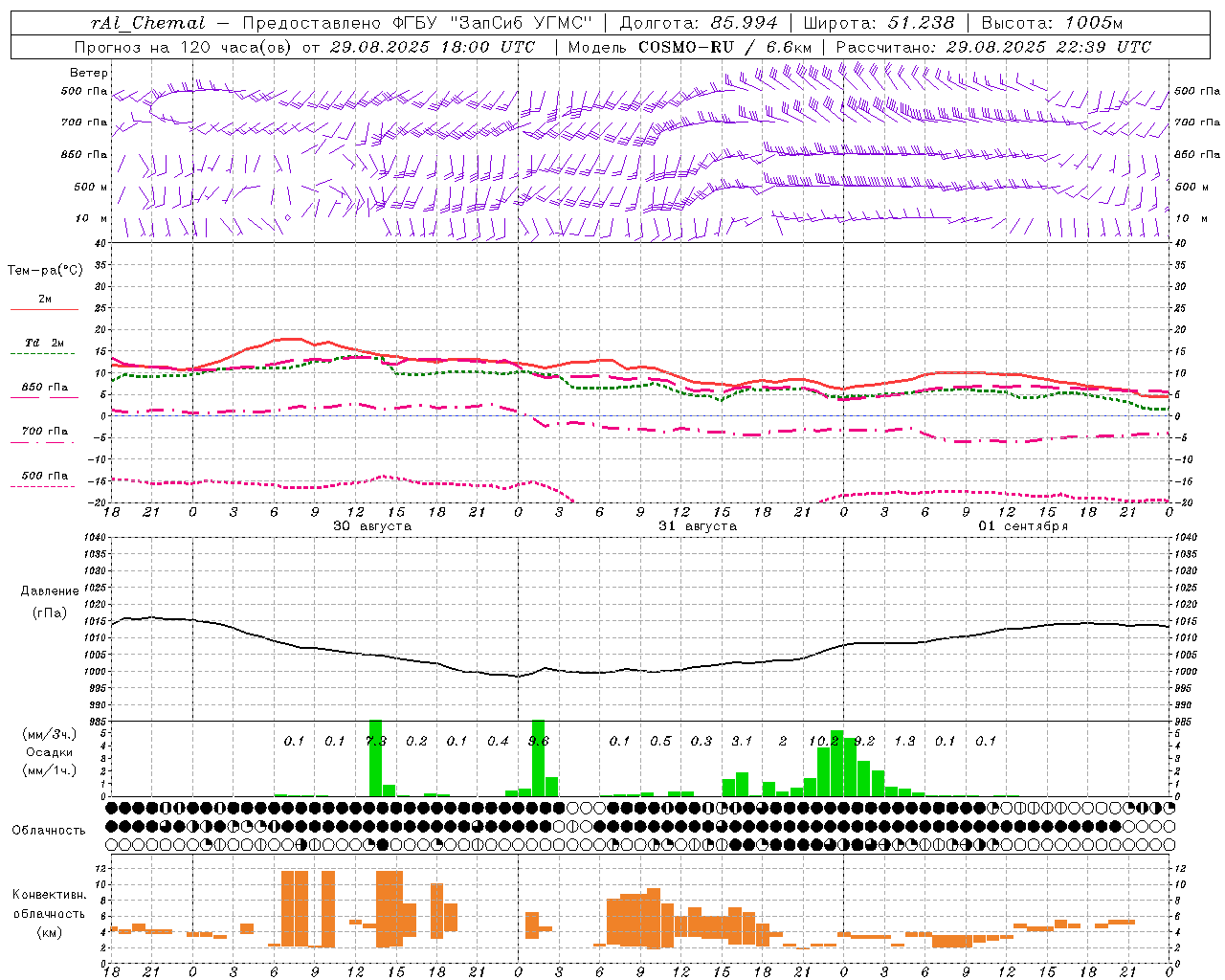Click the (мм/1ч.) unit label
Image resolution: width=1225 pixels, height=980 pixels.
tap(49, 770)
